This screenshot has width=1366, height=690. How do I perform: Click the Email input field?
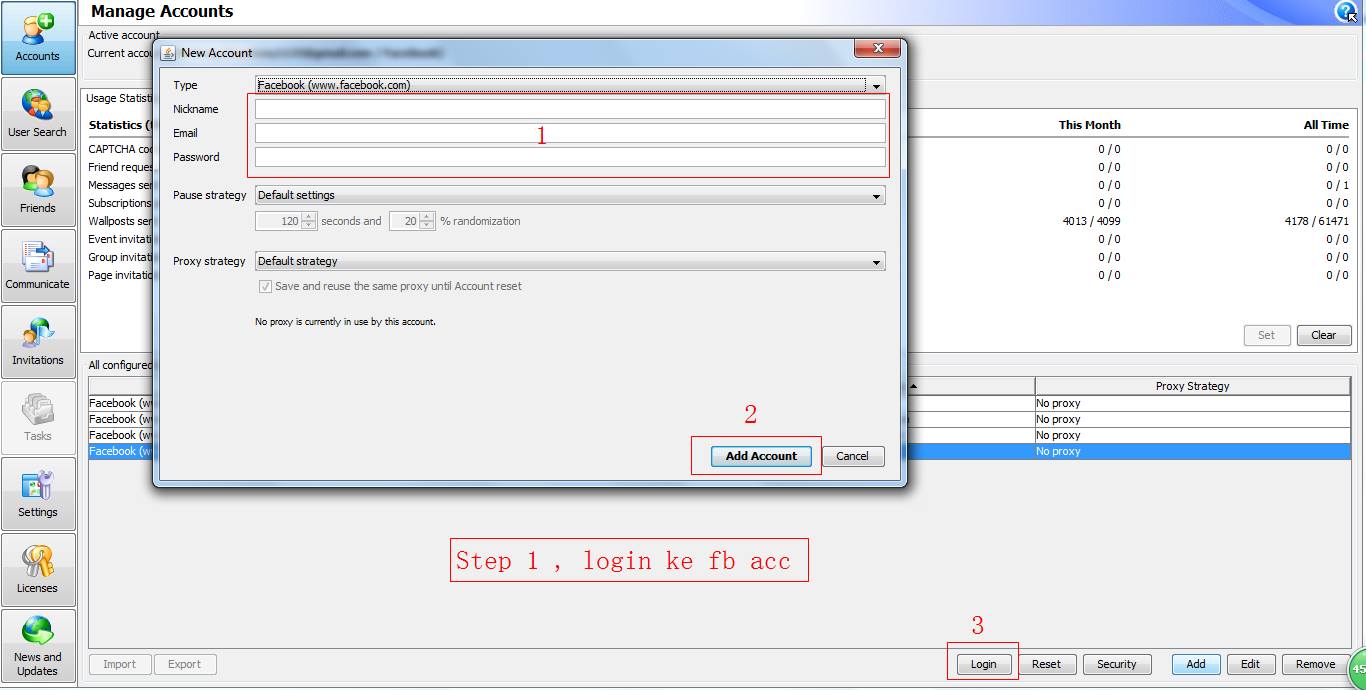pos(570,133)
